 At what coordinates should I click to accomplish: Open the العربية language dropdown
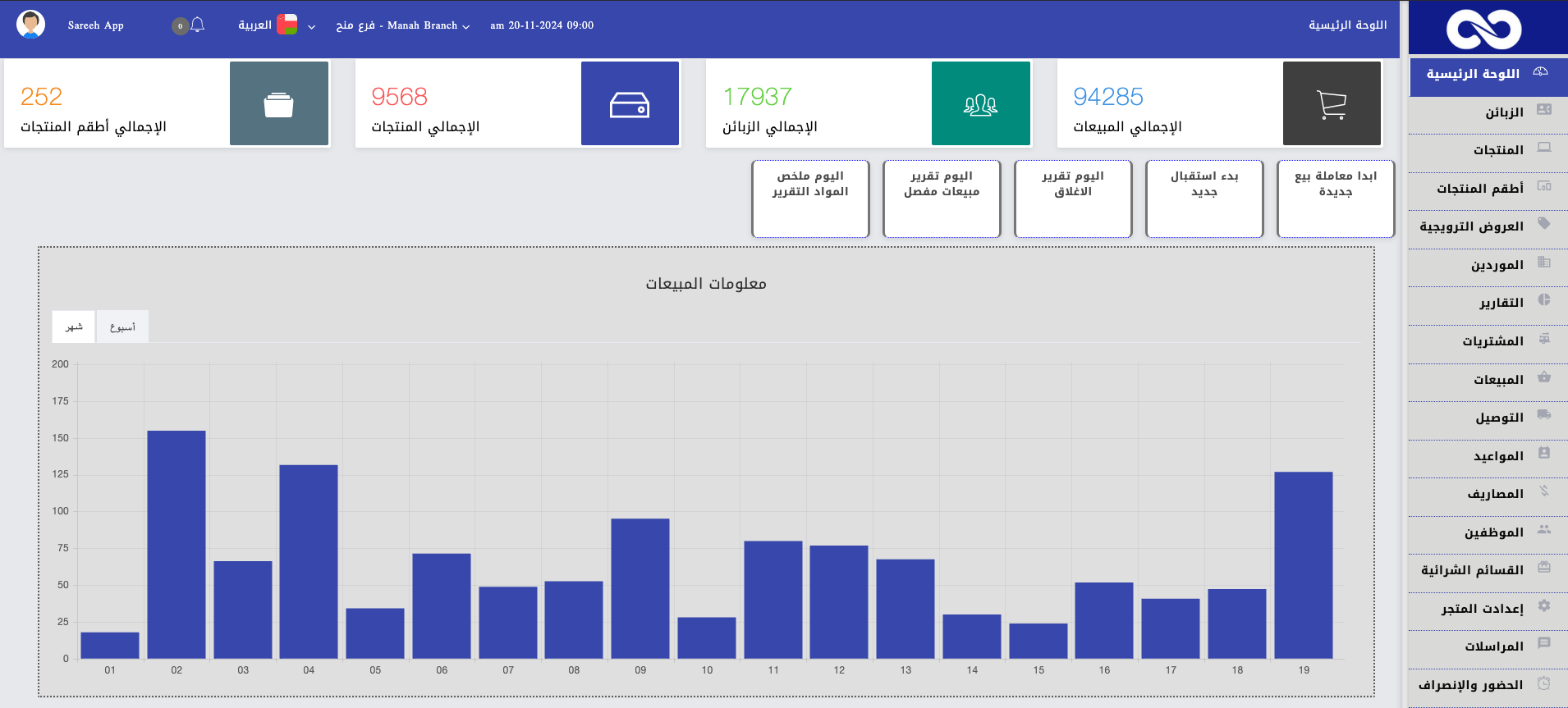pyautogui.click(x=276, y=25)
